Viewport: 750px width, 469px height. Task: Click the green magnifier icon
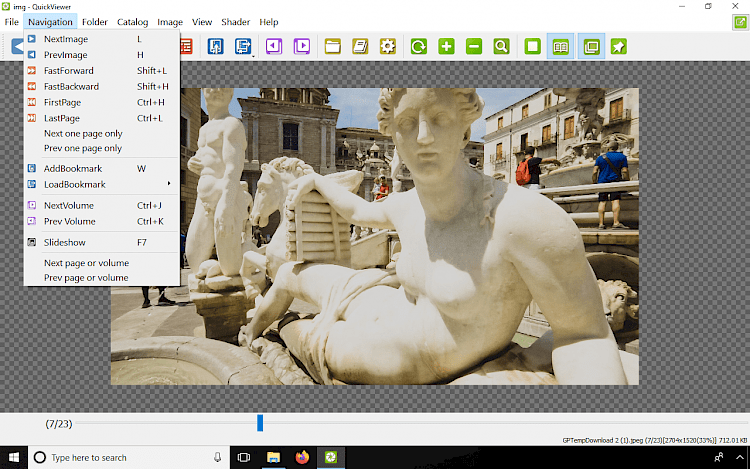point(501,46)
